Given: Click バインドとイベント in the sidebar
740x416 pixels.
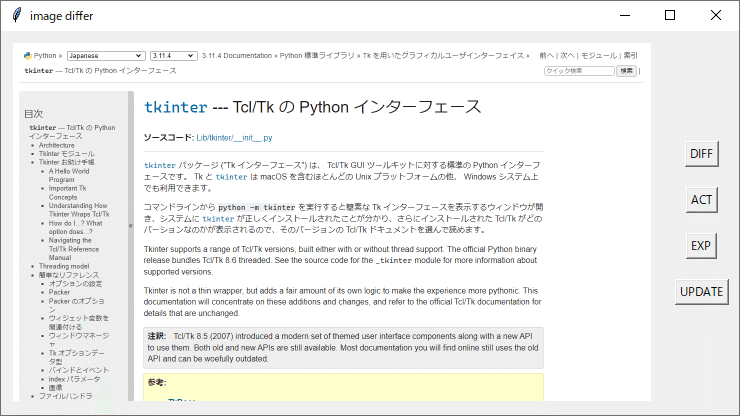Looking at the screenshot, I should 78,370.
